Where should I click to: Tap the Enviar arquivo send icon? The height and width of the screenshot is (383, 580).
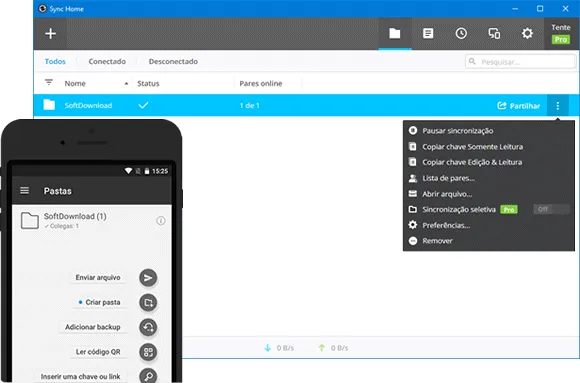[x=148, y=278]
